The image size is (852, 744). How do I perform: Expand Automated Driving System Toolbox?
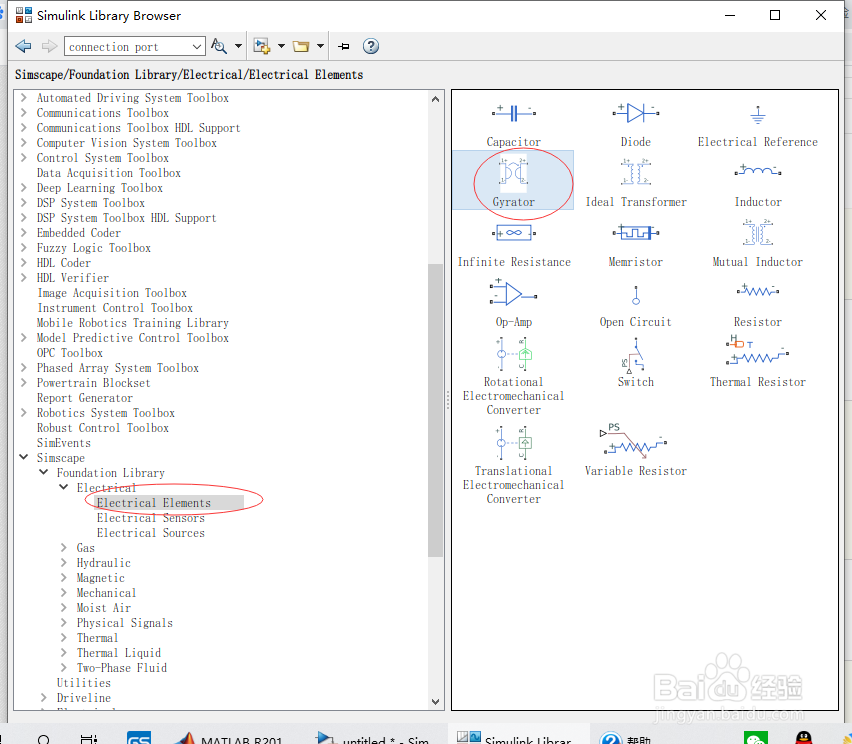click(x=24, y=98)
